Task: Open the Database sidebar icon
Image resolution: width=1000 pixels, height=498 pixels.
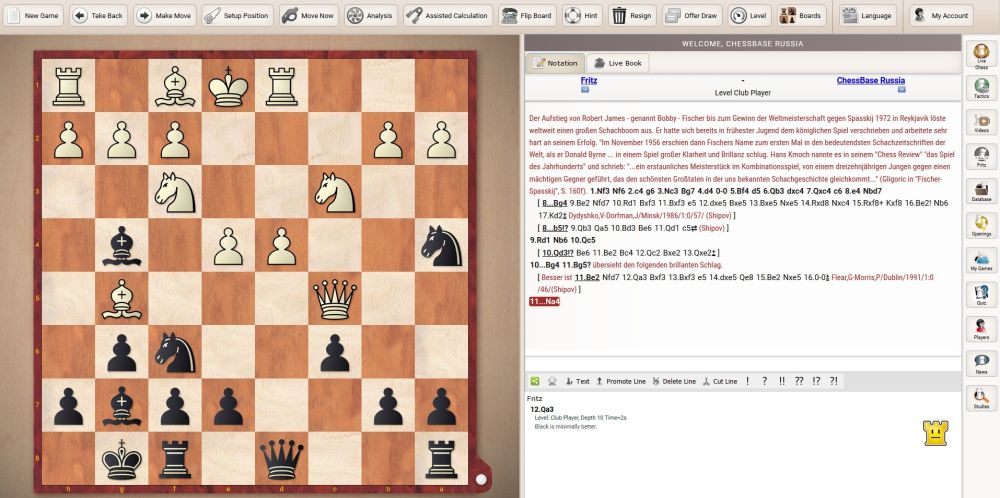Action: coord(981,191)
